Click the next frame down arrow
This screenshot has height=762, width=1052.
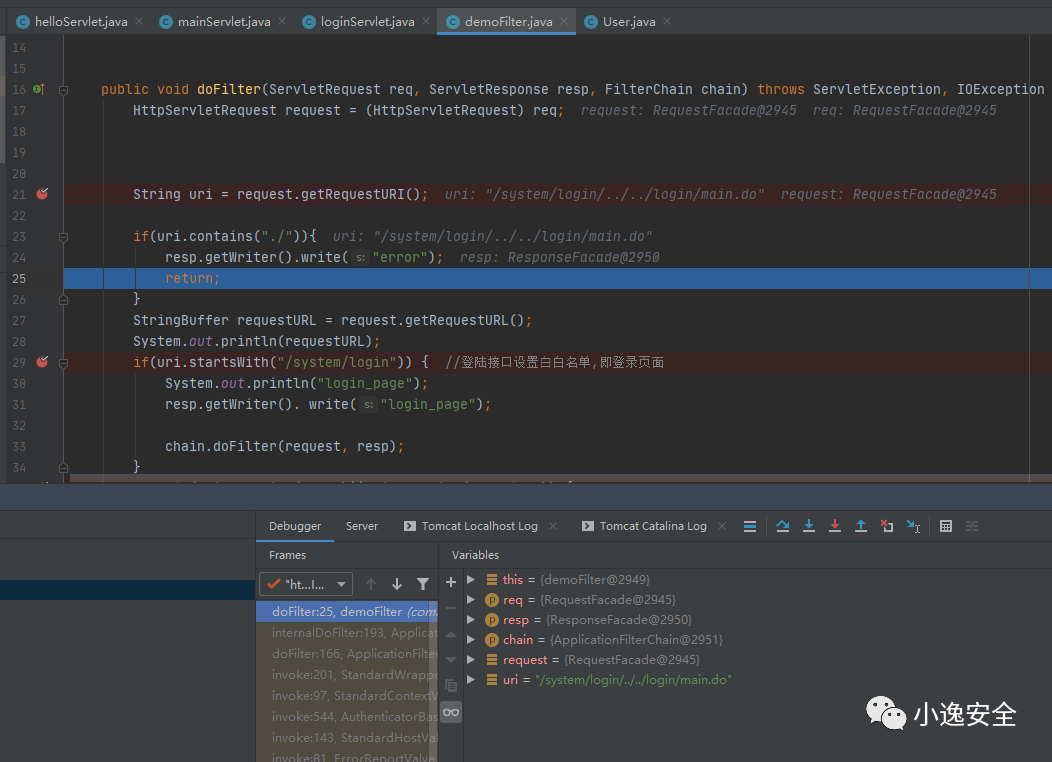[x=397, y=584]
